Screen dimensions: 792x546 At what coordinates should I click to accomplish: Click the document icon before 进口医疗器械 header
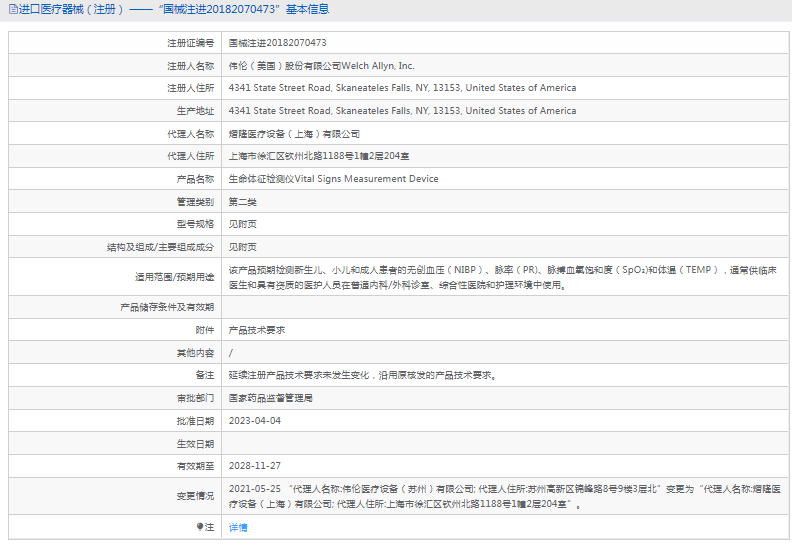(11, 9)
